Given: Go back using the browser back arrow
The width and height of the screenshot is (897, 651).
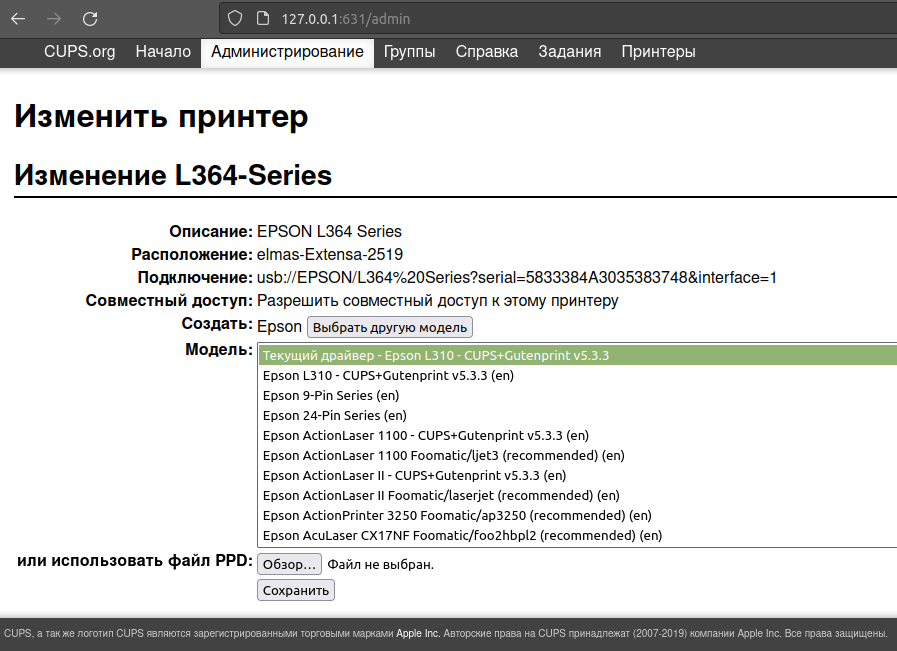Looking at the screenshot, I should (x=18, y=19).
